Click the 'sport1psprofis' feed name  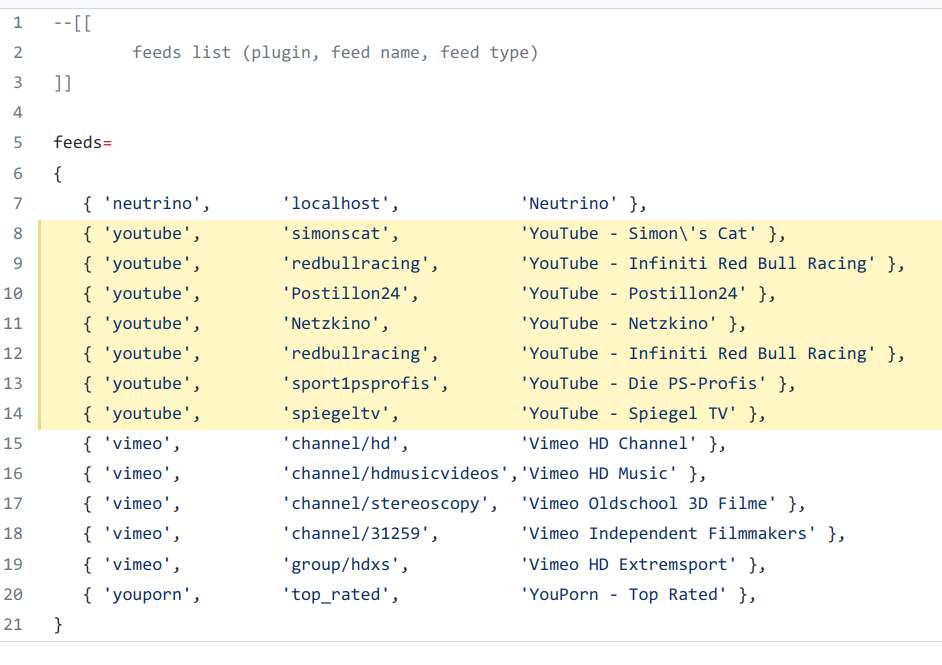pos(364,383)
